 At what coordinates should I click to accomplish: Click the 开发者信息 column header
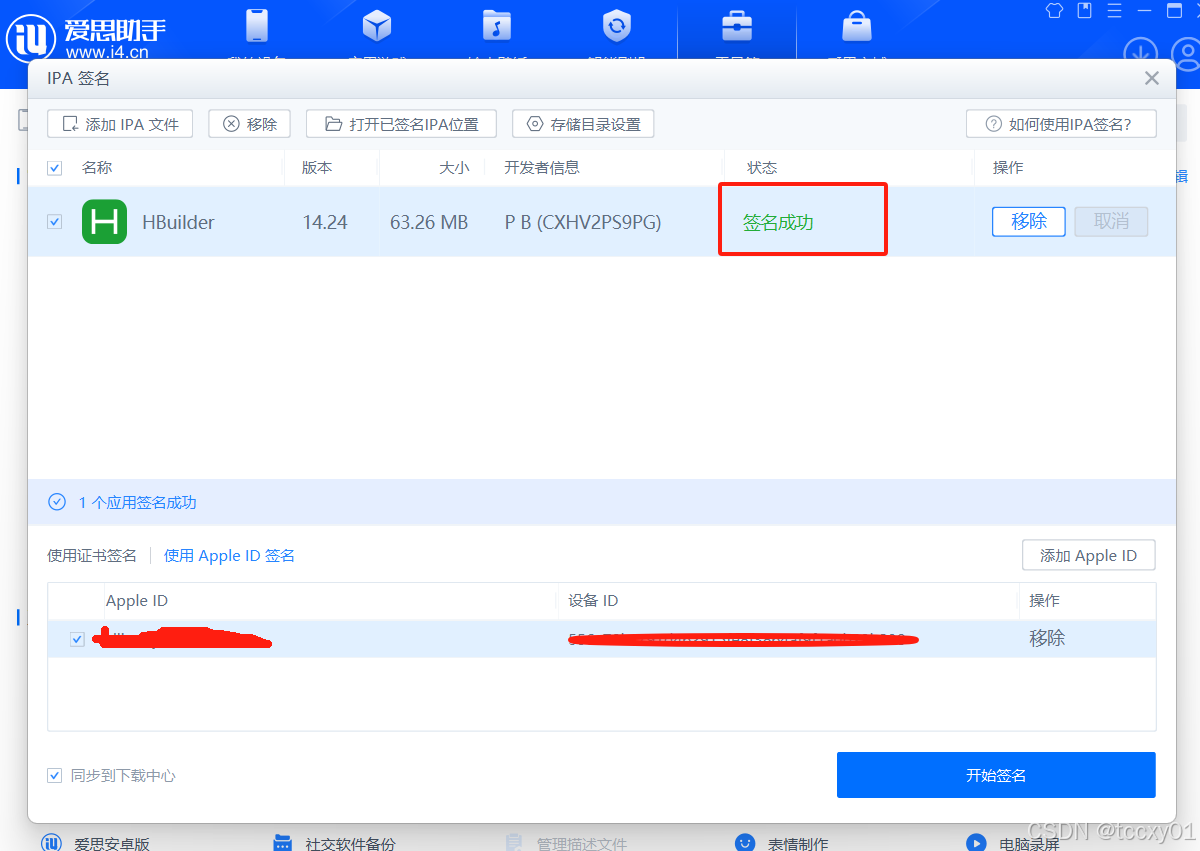pos(542,168)
